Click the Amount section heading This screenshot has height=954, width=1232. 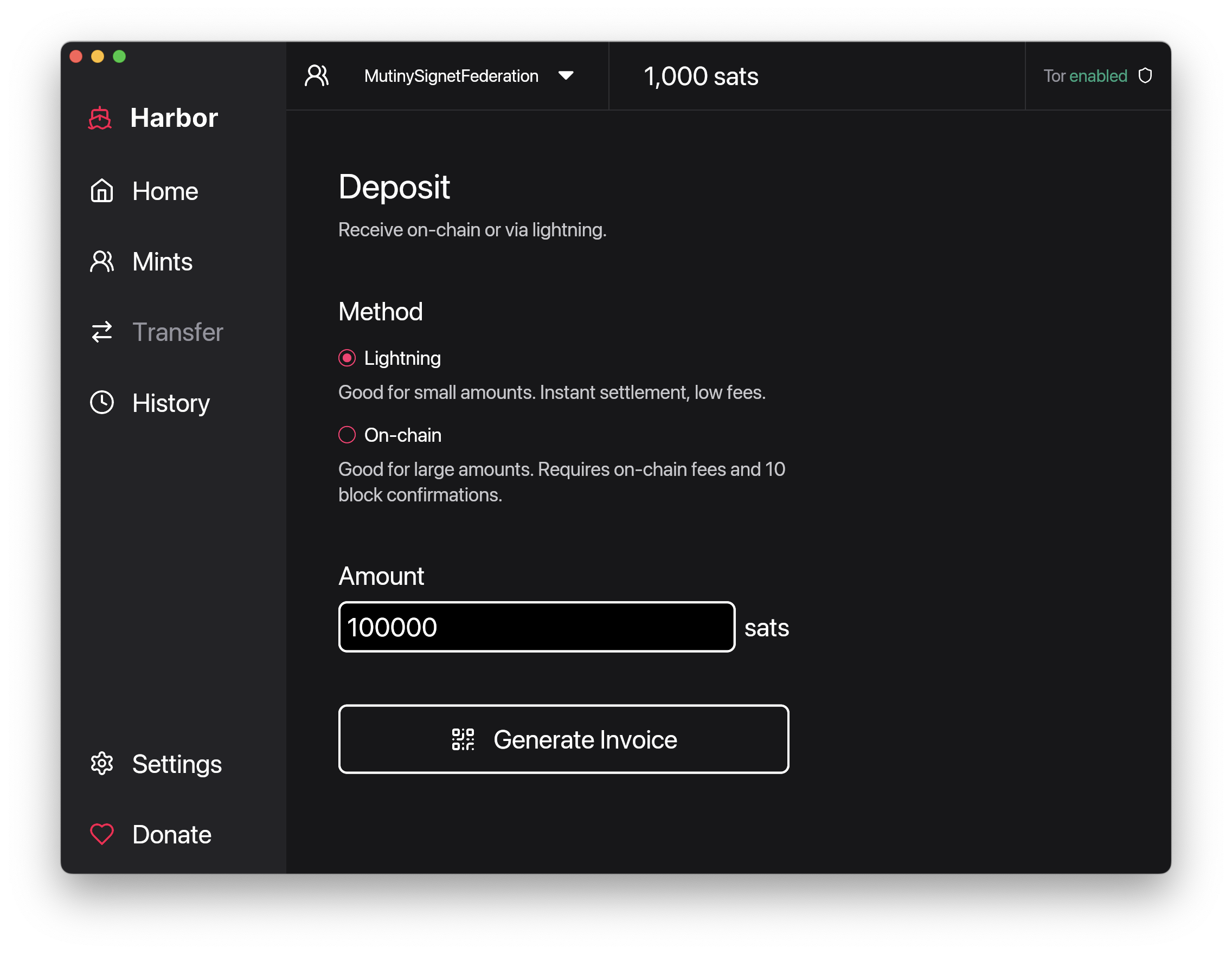click(x=381, y=576)
